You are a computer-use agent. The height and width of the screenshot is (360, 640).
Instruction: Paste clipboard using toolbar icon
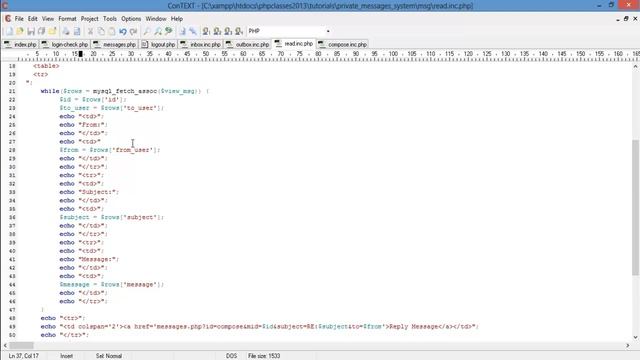point(111,31)
